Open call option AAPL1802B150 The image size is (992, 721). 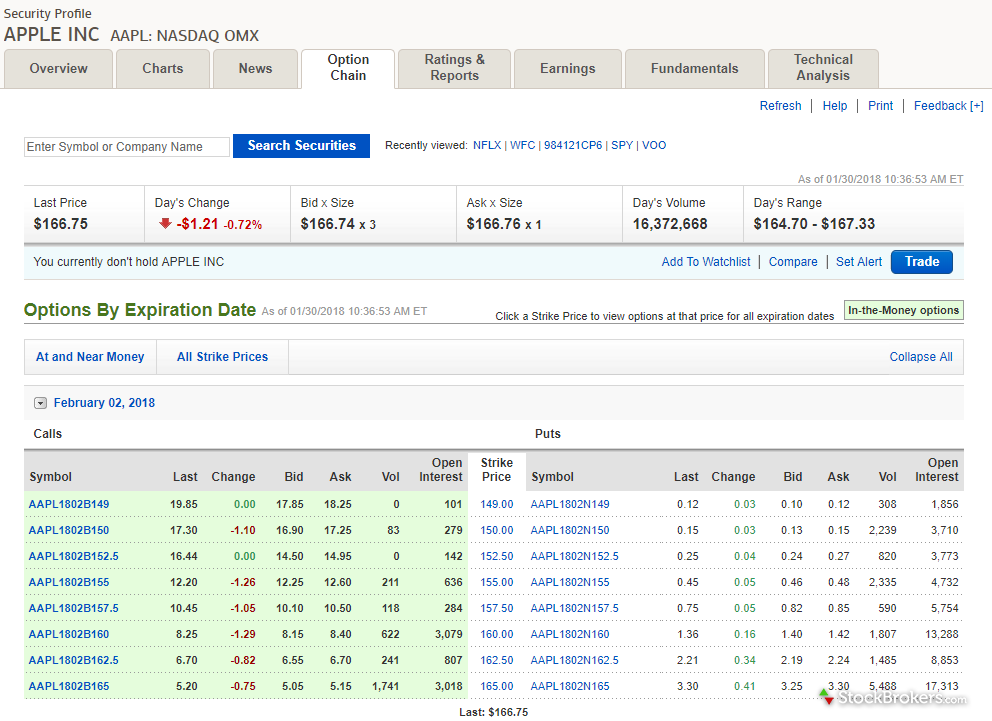pyautogui.click(x=68, y=530)
